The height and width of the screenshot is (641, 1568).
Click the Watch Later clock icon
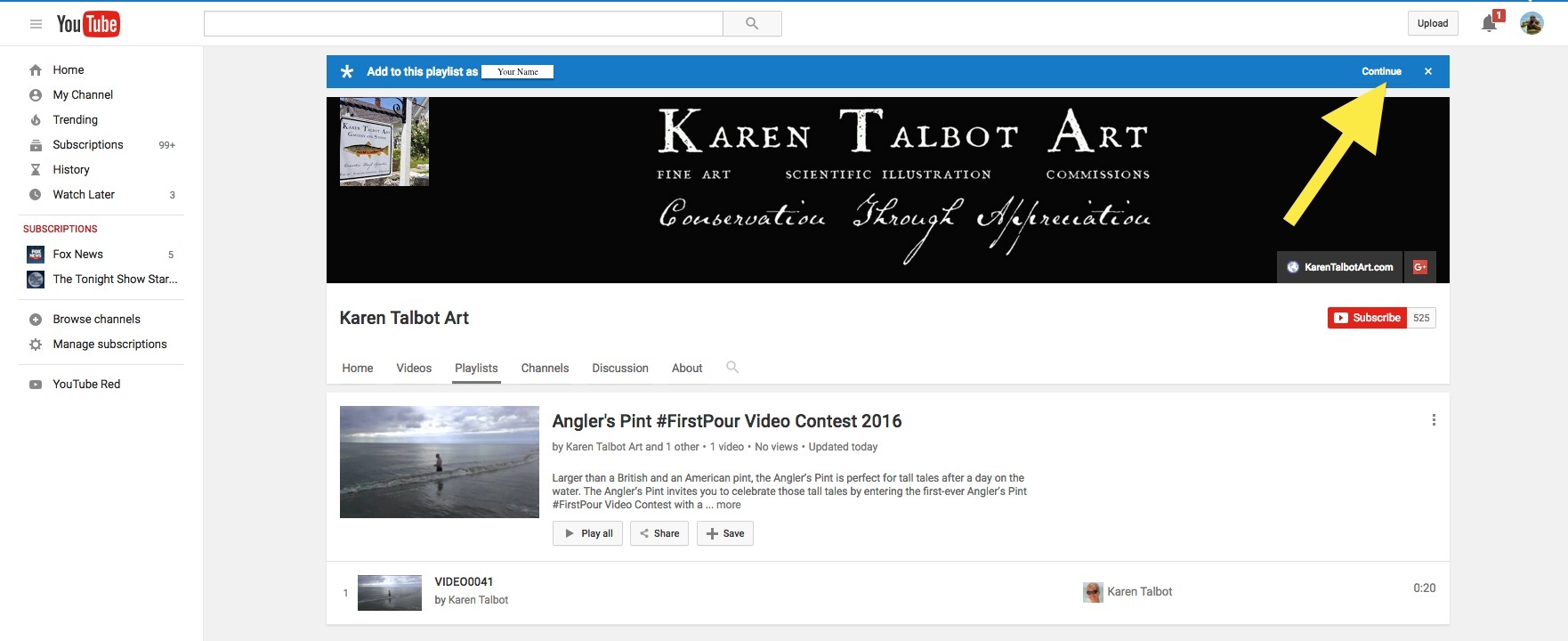click(36, 195)
